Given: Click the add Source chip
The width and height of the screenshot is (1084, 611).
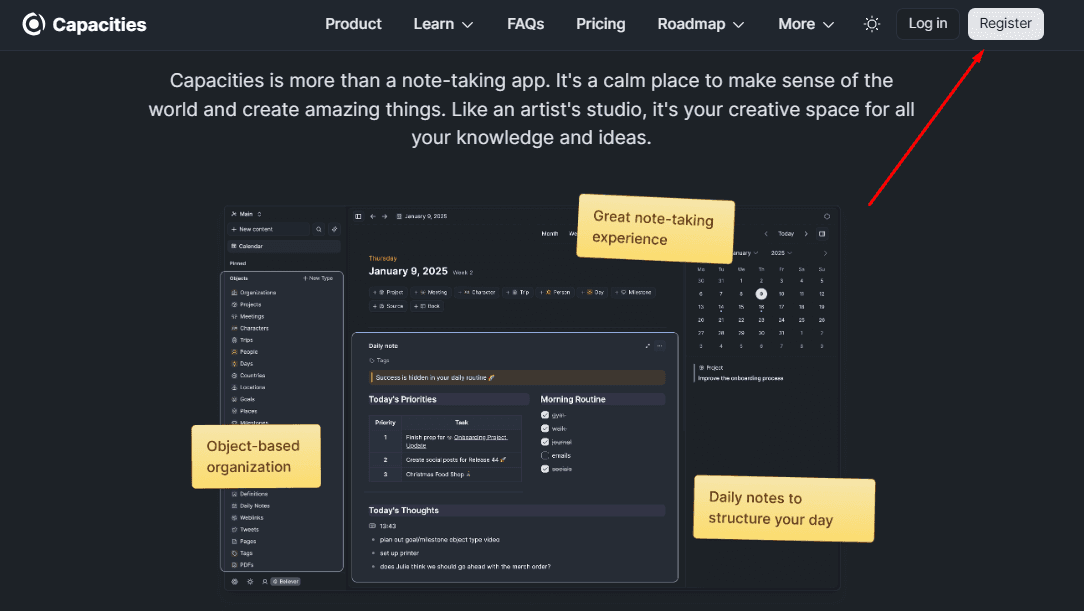Looking at the screenshot, I should (x=388, y=306).
